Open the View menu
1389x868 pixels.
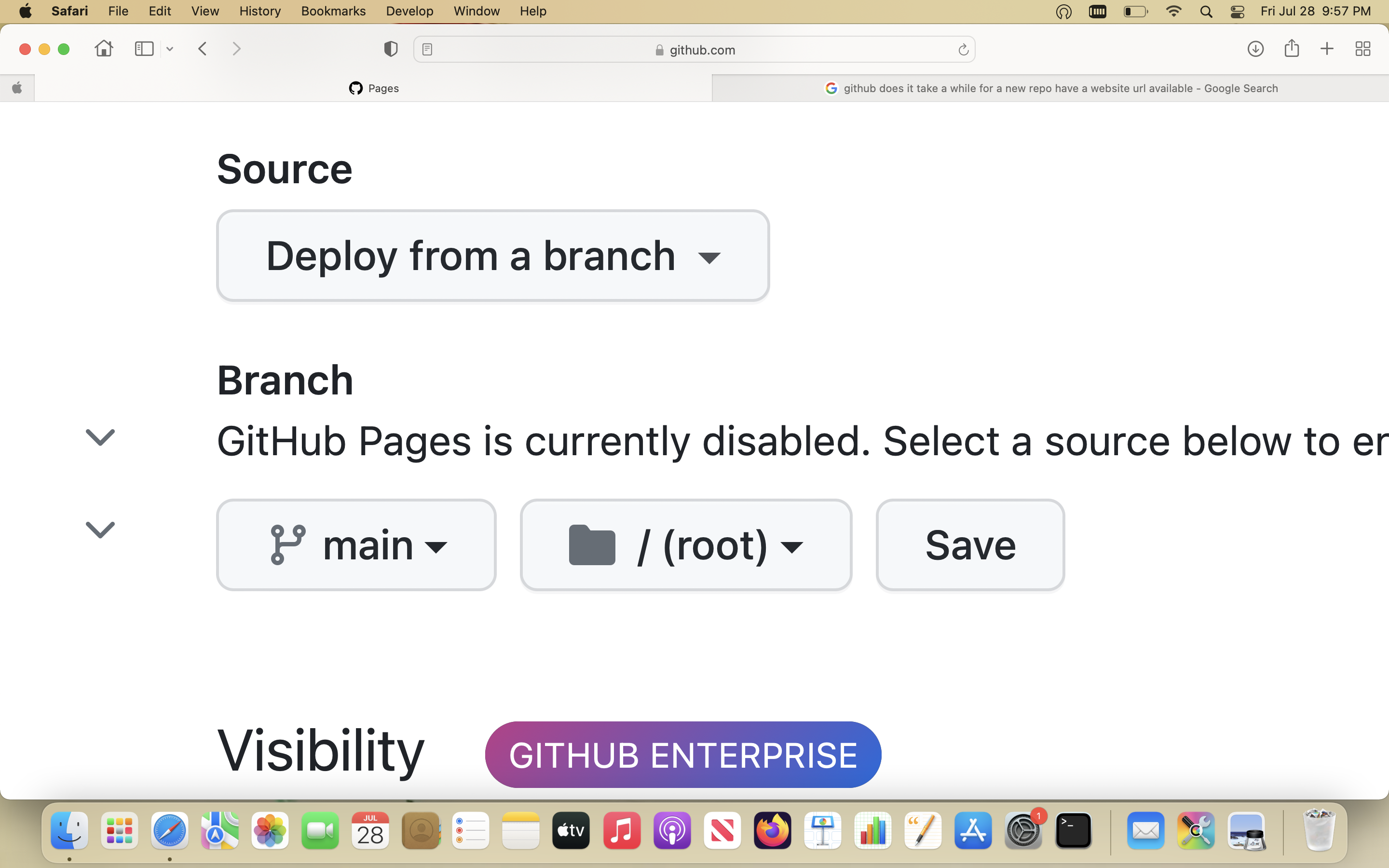205,12
